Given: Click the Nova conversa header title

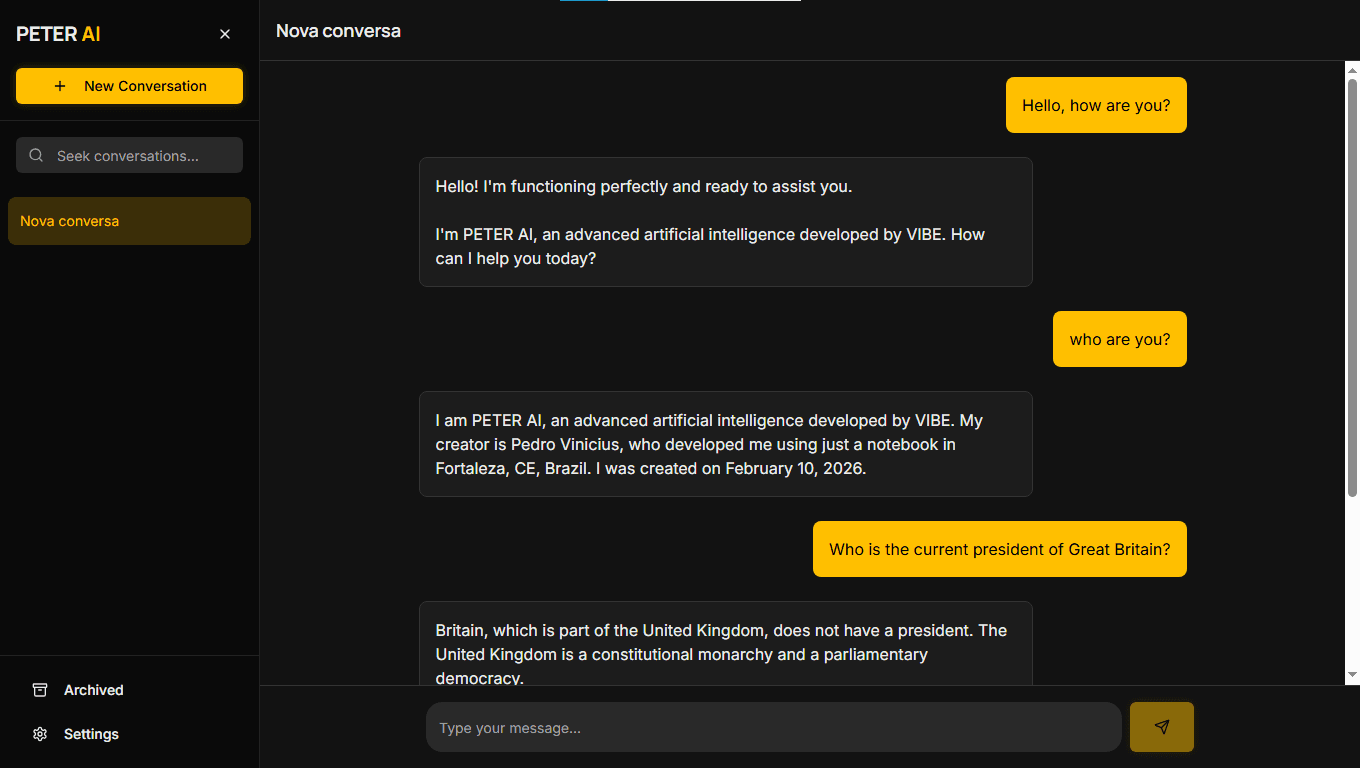Looking at the screenshot, I should [x=338, y=31].
